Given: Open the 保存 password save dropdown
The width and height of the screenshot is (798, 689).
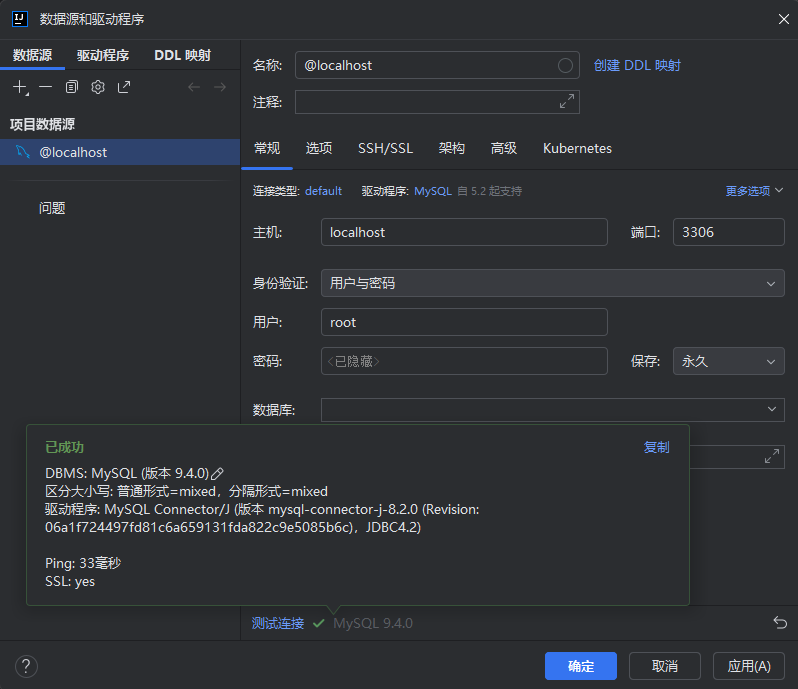Looking at the screenshot, I should [728, 361].
